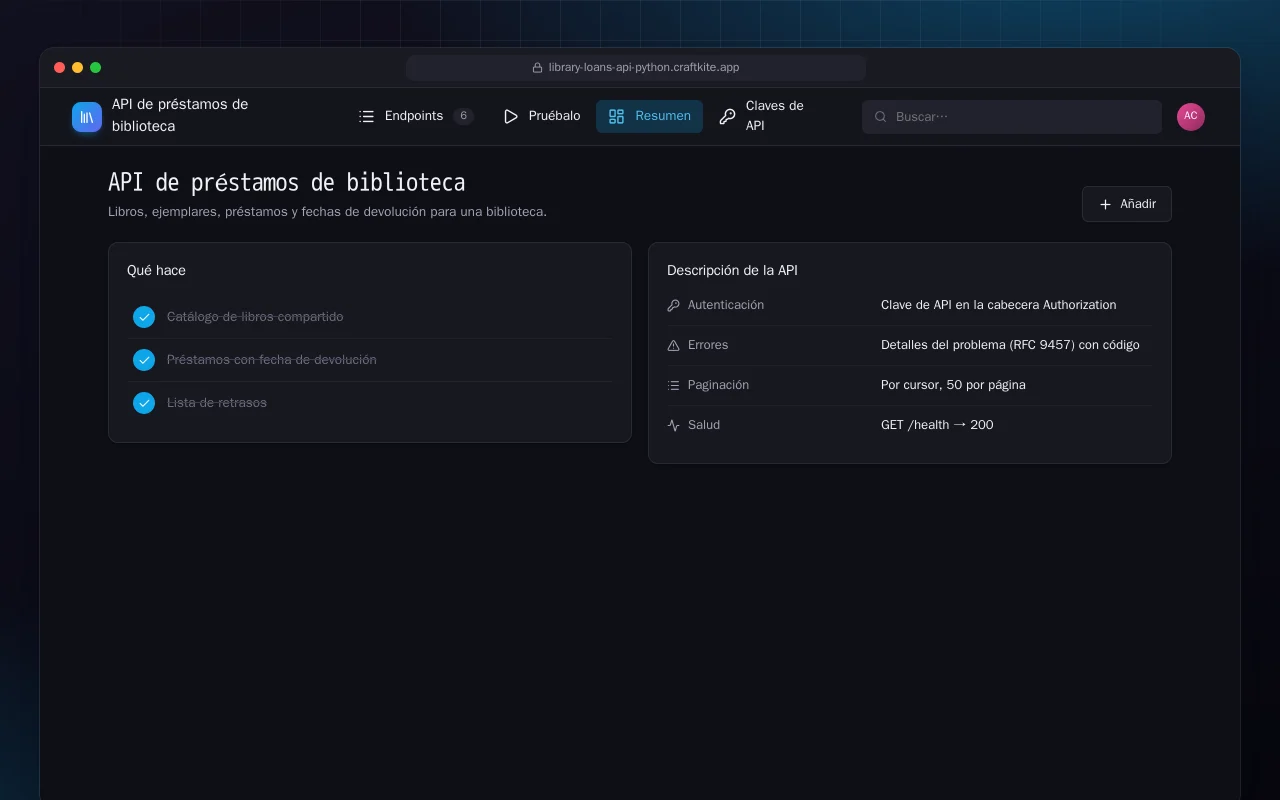This screenshot has height=800, width=1280.
Task: Click the 'Catálogo de libros compartido' text
Action: pyautogui.click(x=255, y=317)
